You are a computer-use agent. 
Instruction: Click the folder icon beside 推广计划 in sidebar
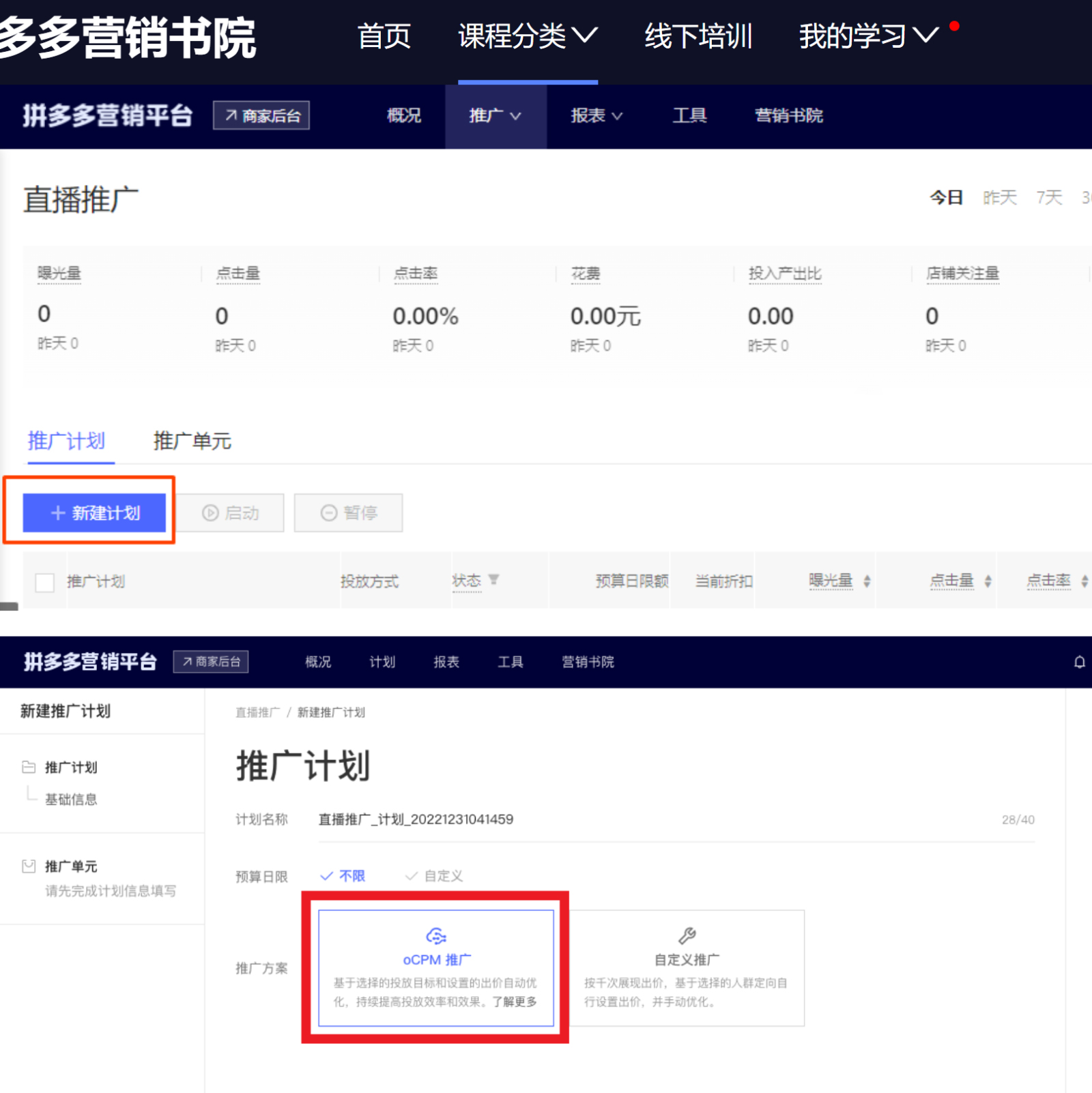29,767
